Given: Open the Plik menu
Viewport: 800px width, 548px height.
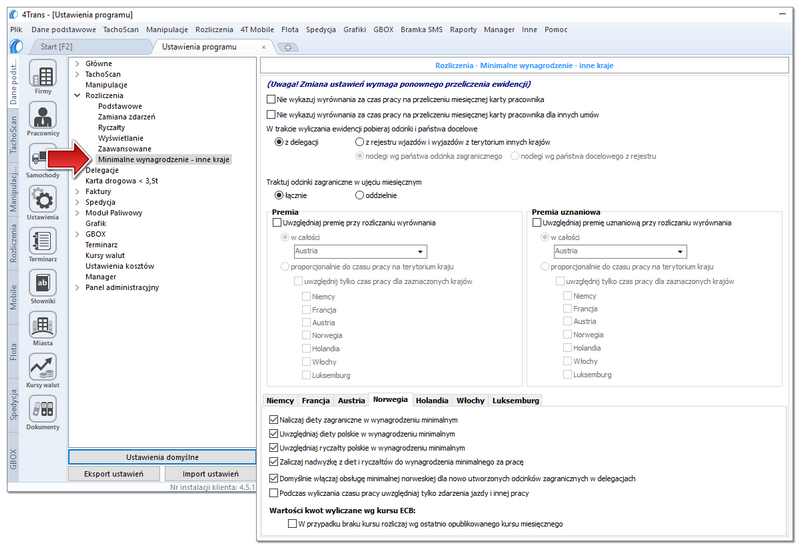Looking at the screenshot, I should [x=16, y=30].
